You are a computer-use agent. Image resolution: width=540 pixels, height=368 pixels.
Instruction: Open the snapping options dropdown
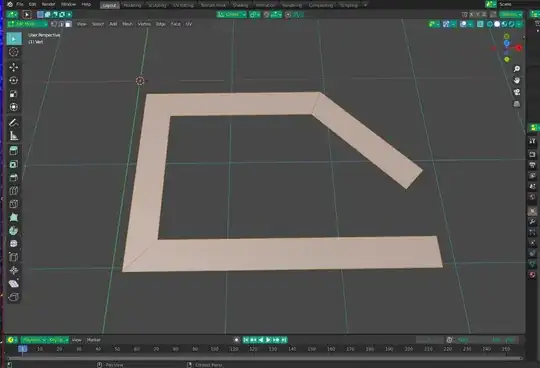tap(276, 14)
